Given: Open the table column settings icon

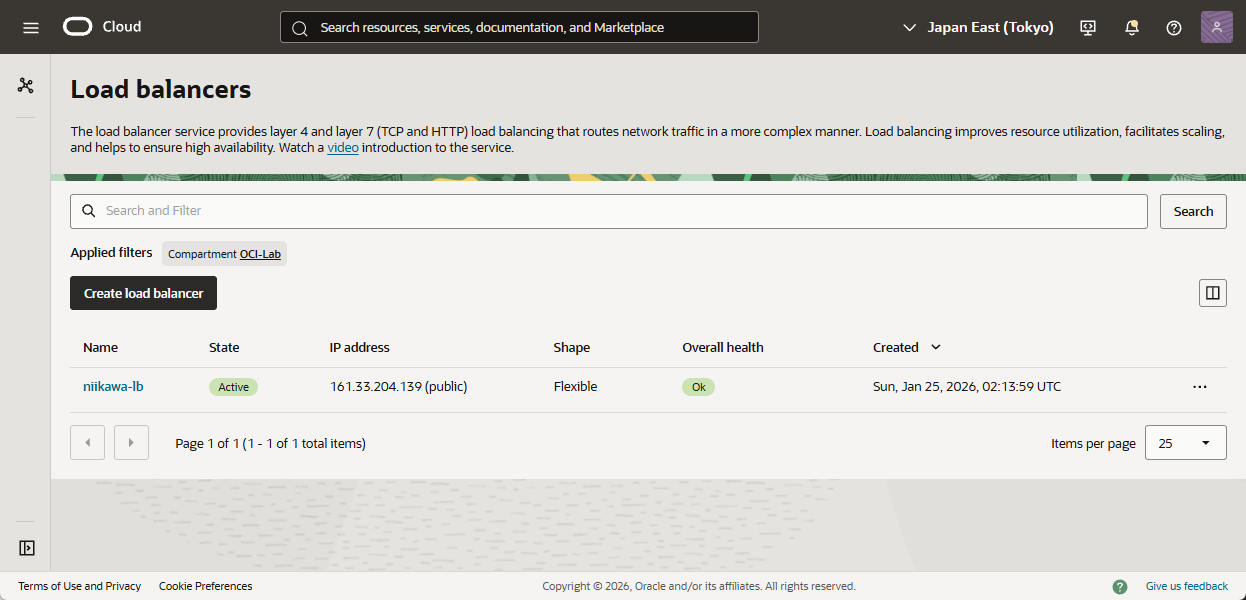Looking at the screenshot, I should click(1212, 293).
